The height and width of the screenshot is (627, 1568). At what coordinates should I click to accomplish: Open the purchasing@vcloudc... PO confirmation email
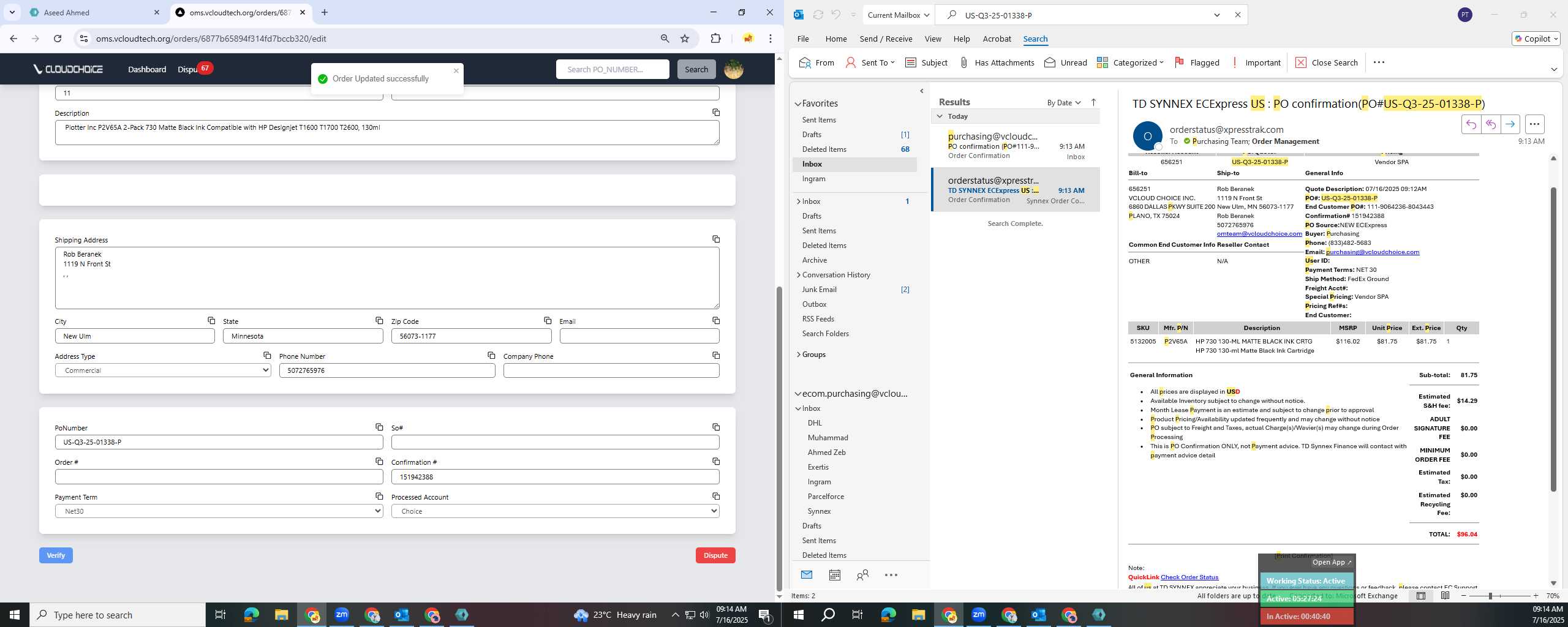coord(1016,146)
